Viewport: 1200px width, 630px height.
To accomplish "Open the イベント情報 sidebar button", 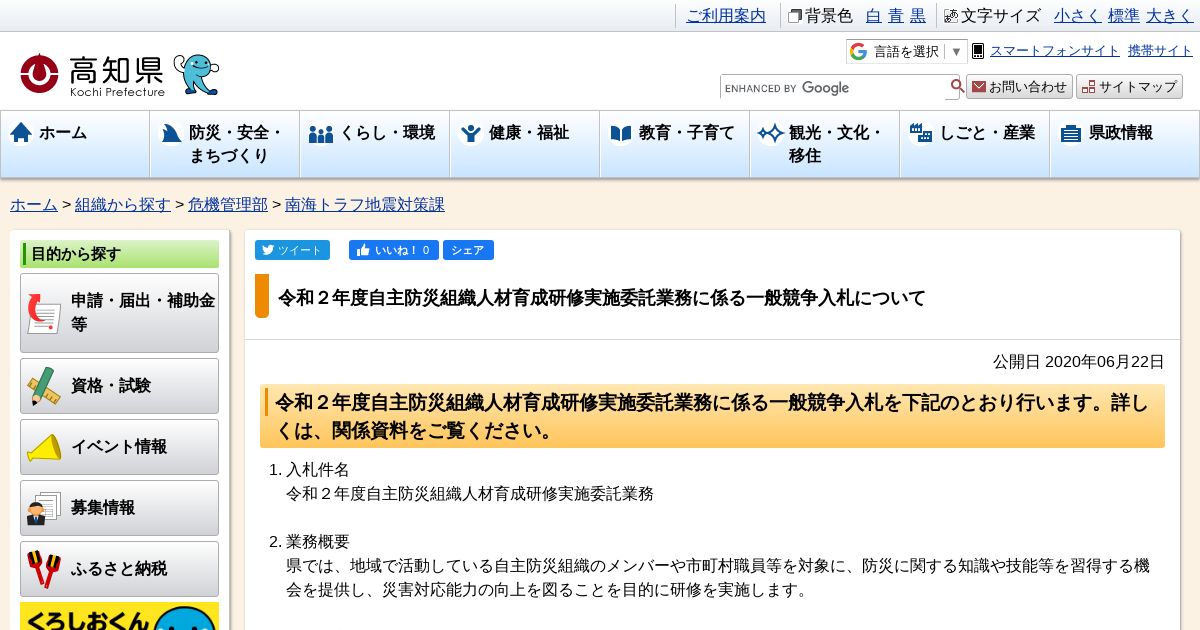I will pyautogui.click(x=119, y=447).
